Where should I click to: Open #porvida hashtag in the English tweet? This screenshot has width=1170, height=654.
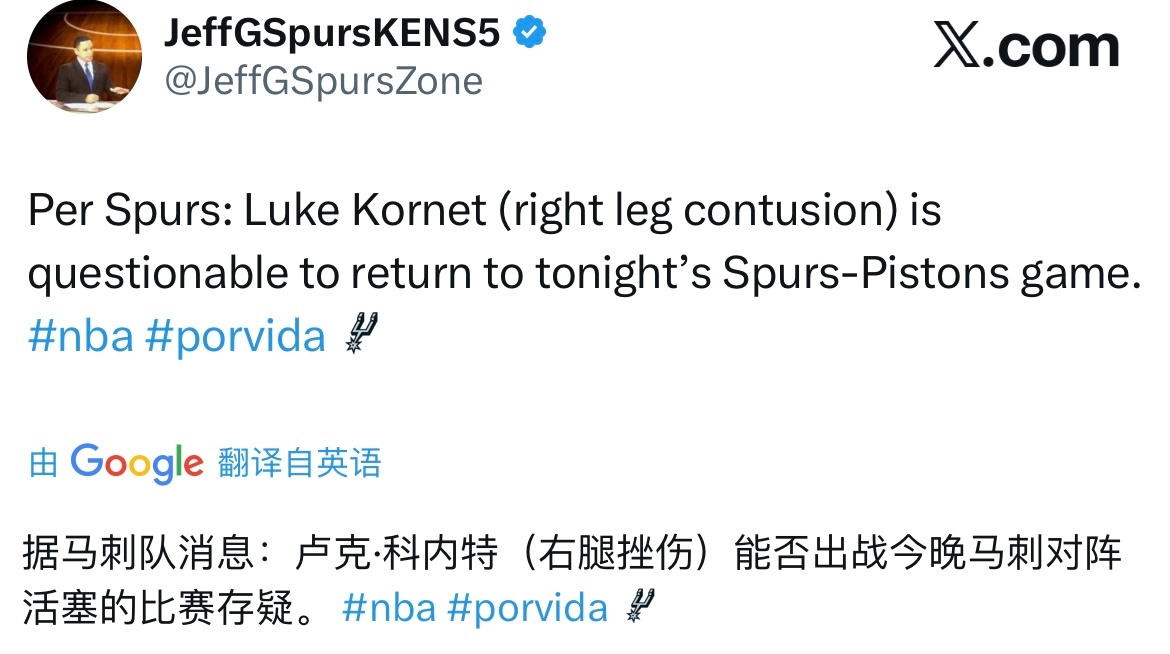(x=235, y=336)
